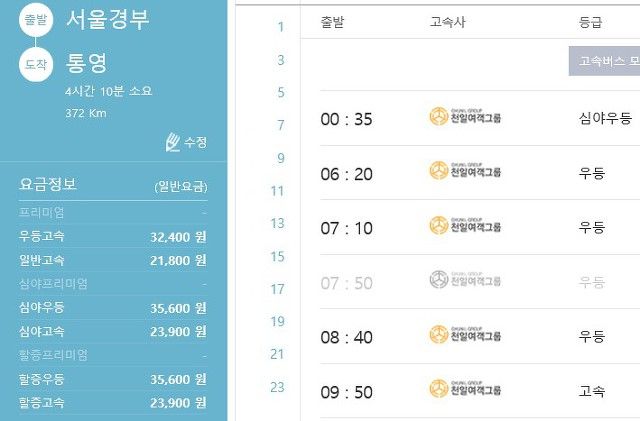The height and width of the screenshot is (421, 640).
Task: Choose the 00:35 심야우등 departure
Action: (x=480, y=118)
